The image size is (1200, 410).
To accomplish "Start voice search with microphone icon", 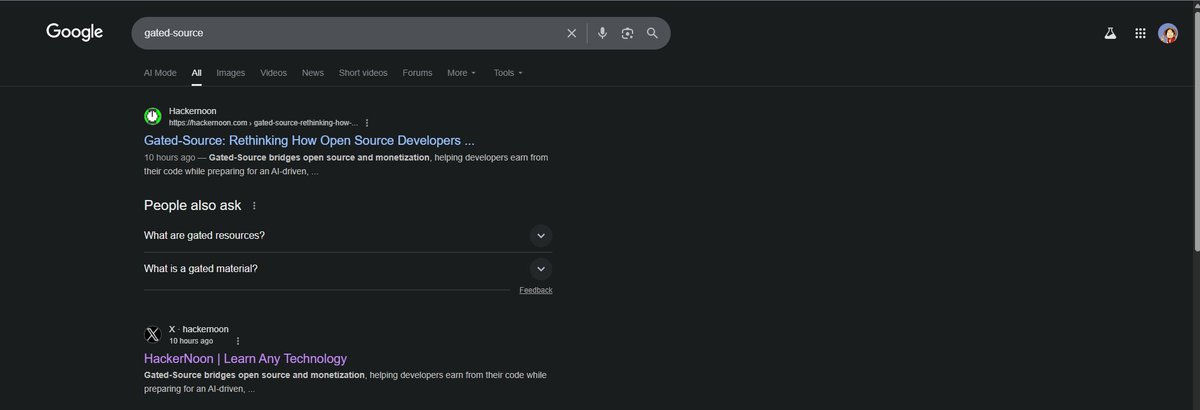I will click(x=602, y=33).
